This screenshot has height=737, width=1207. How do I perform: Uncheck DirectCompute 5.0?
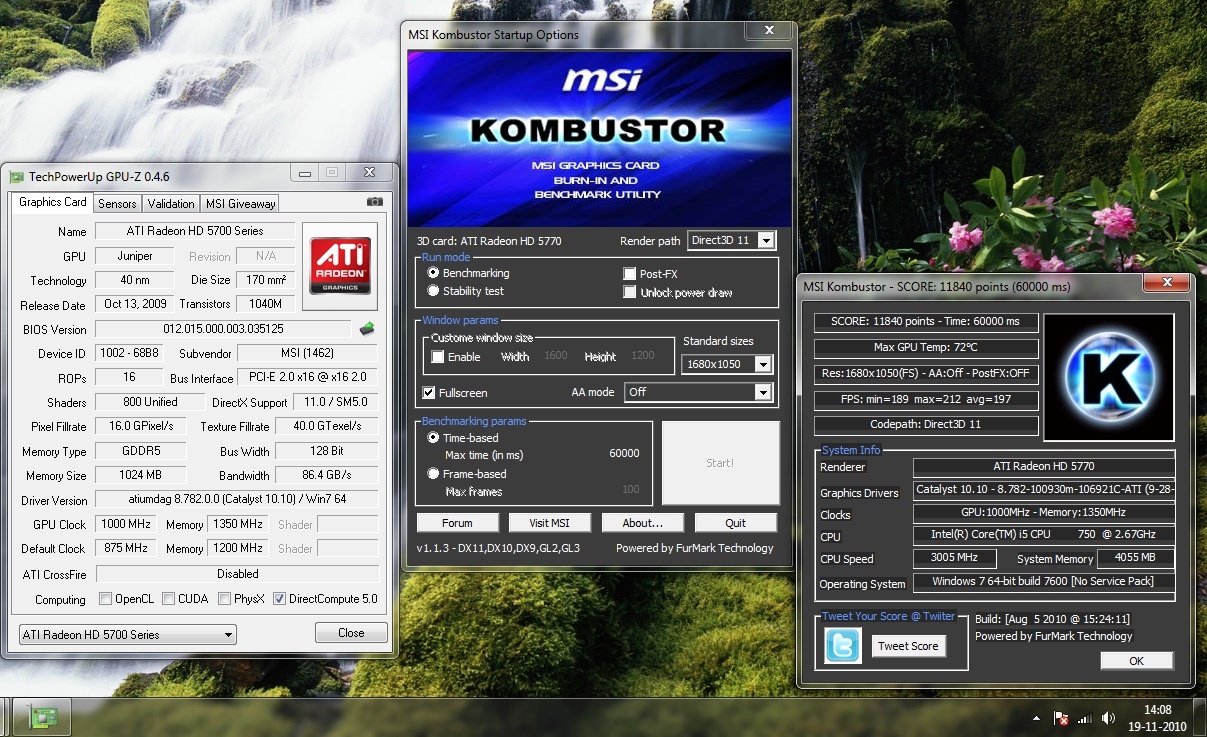click(x=279, y=599)
